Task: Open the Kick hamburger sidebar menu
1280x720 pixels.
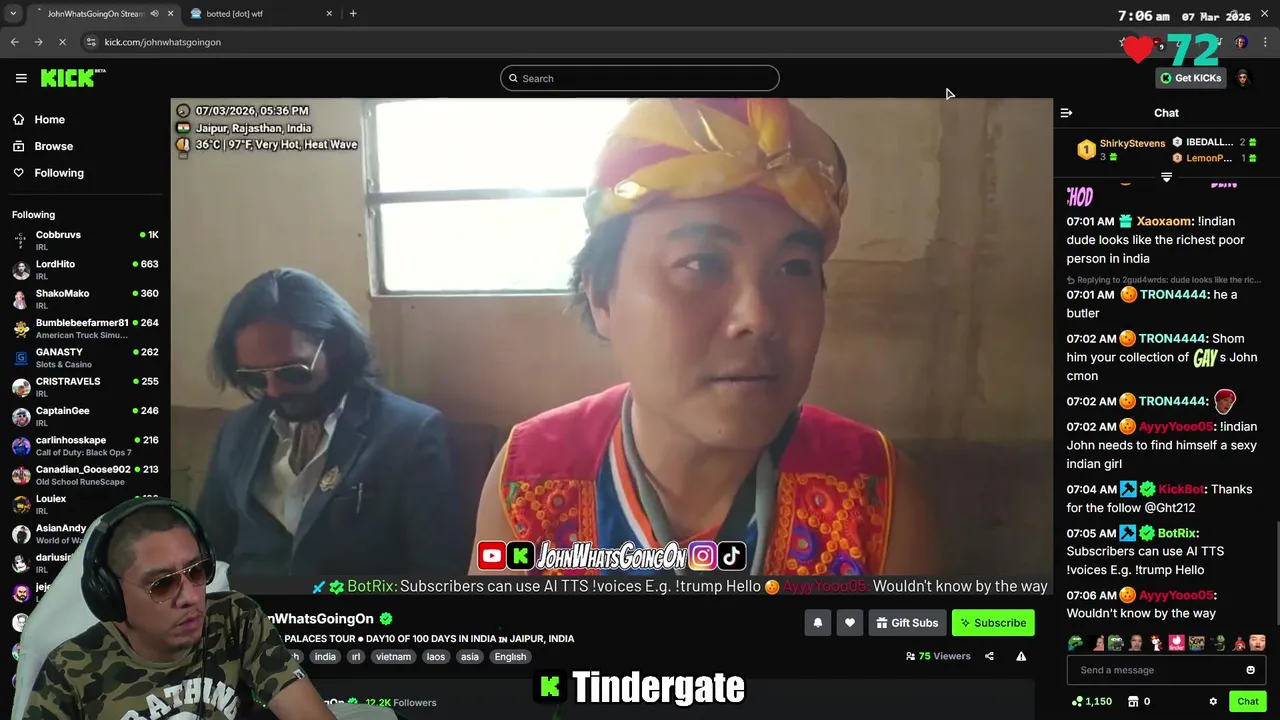Action: tap(21, 78)
